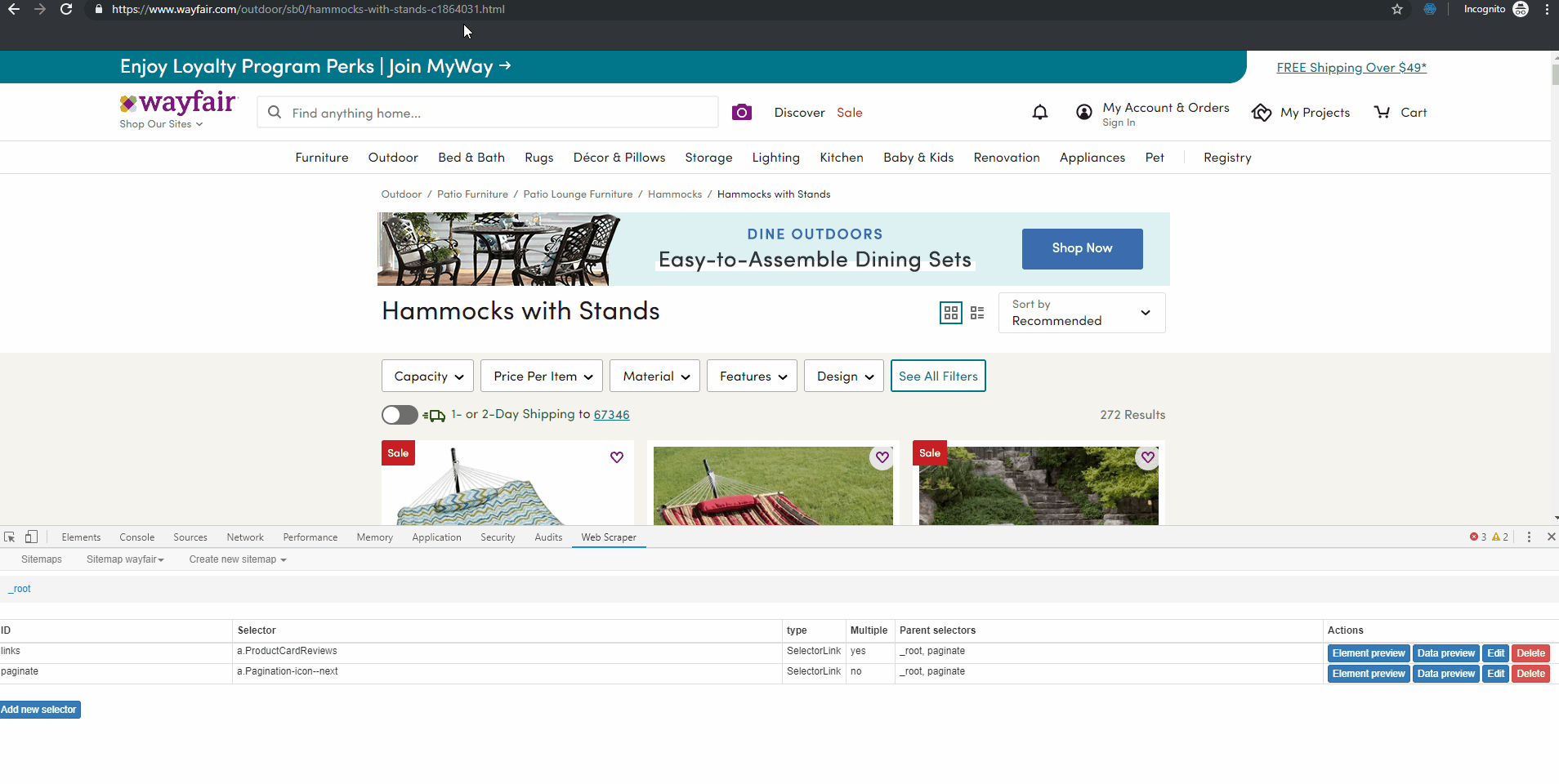Expand the Sitemap wayfair menu
Screen dimensions: 1559x784
click(x=124, y=559)
